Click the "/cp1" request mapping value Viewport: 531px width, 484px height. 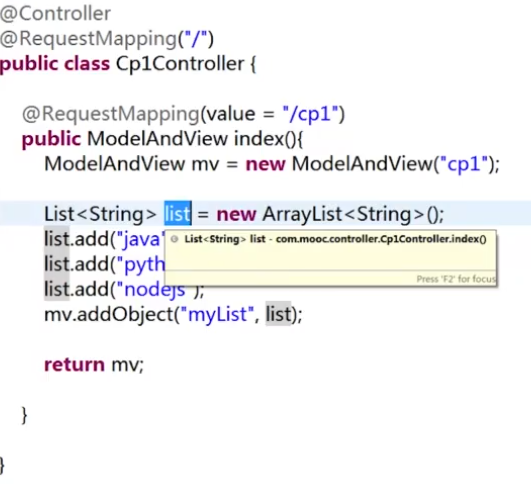pos(310,114)
